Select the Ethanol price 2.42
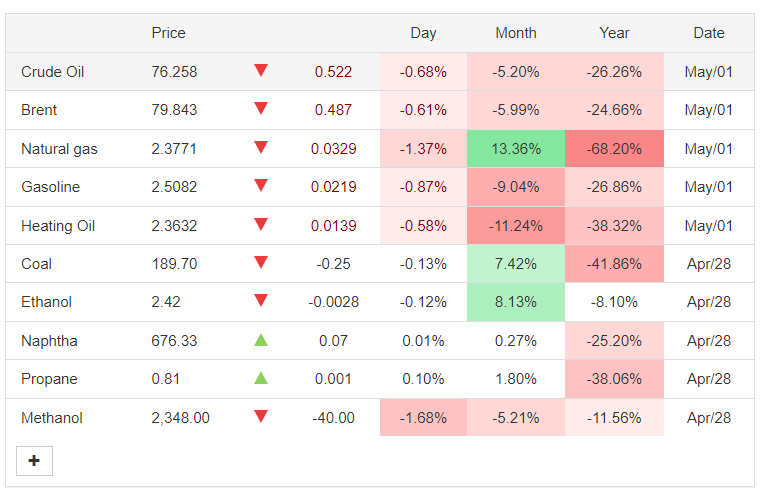This screenshot has height=498, width=764. (166, 302)
